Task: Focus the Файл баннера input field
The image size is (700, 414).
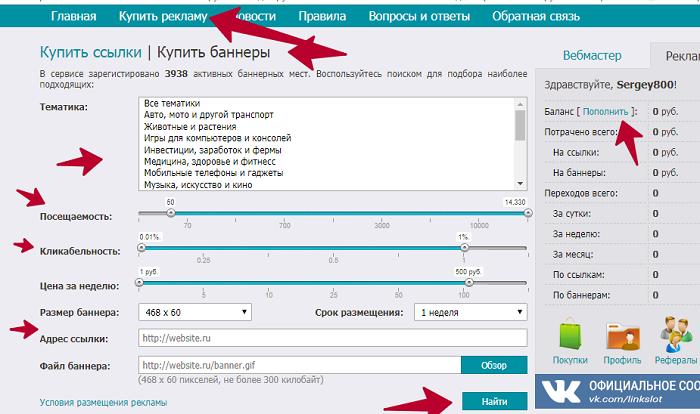Action: tap(300, 365)
